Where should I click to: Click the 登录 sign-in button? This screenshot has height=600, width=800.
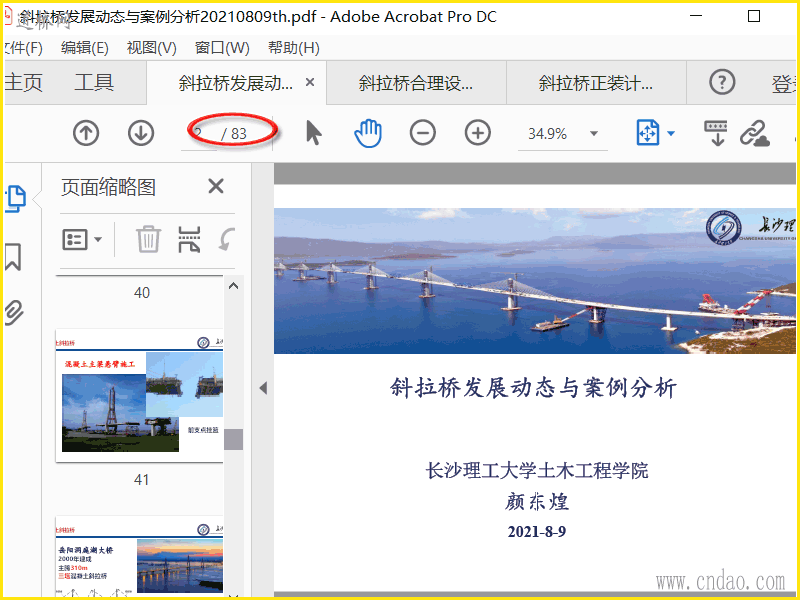coord(783,84)
